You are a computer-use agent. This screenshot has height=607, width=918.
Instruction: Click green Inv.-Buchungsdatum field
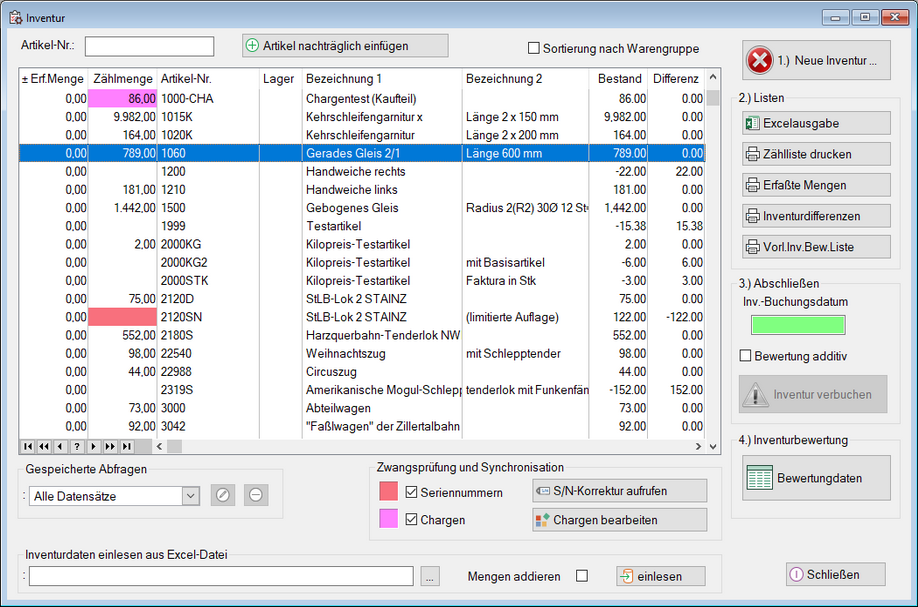click(798, 325)
